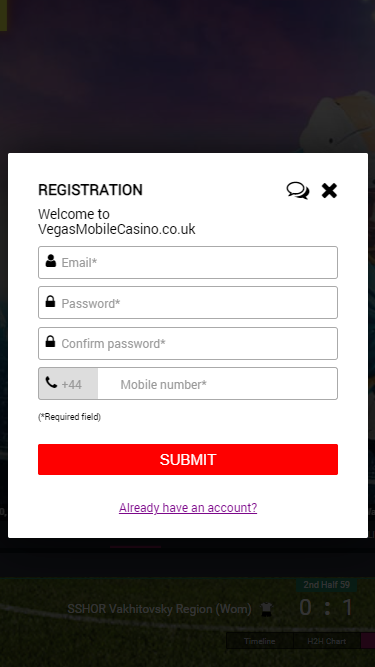Viewport: 375px width, 667px height.
Task: Focus the Mobile number input field
Action: click(218, 384)
